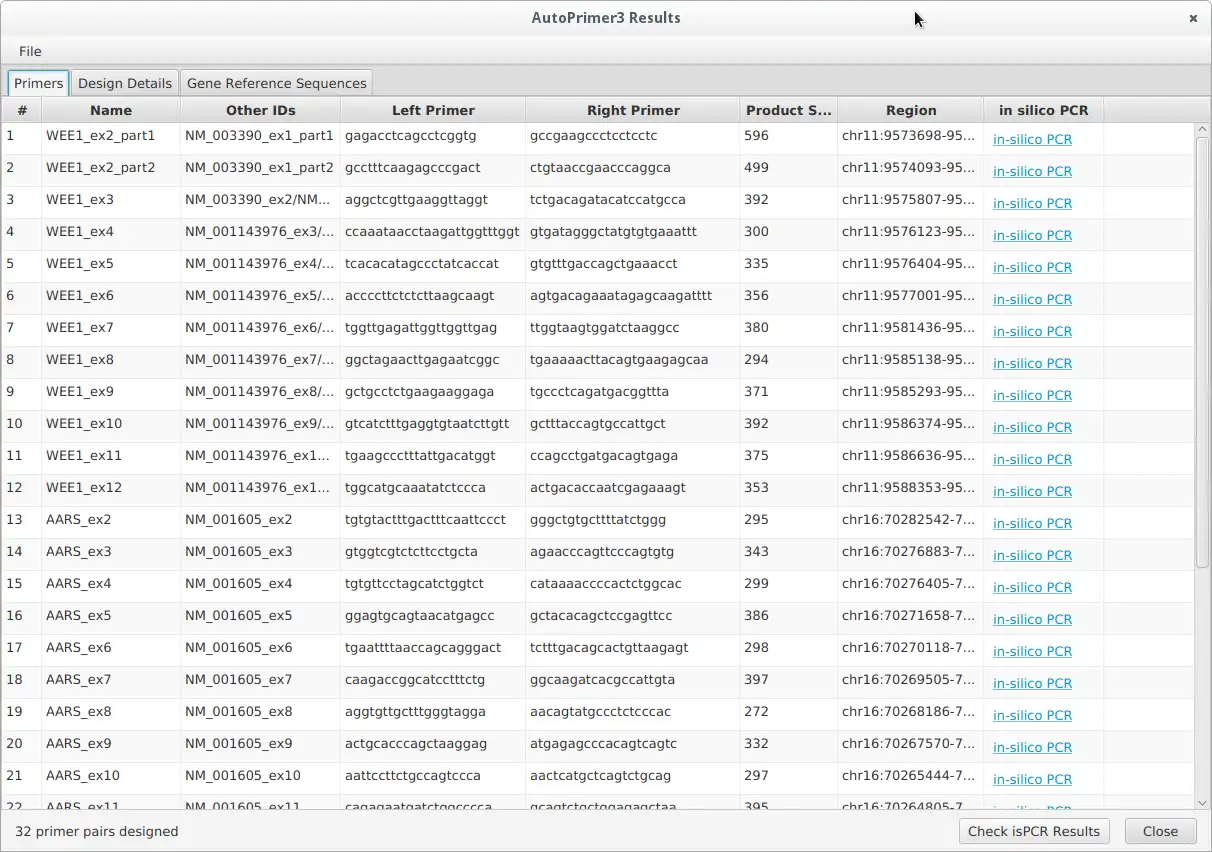
Task: Click the Close button at bottom right
Action: [x=1160, y=831]
